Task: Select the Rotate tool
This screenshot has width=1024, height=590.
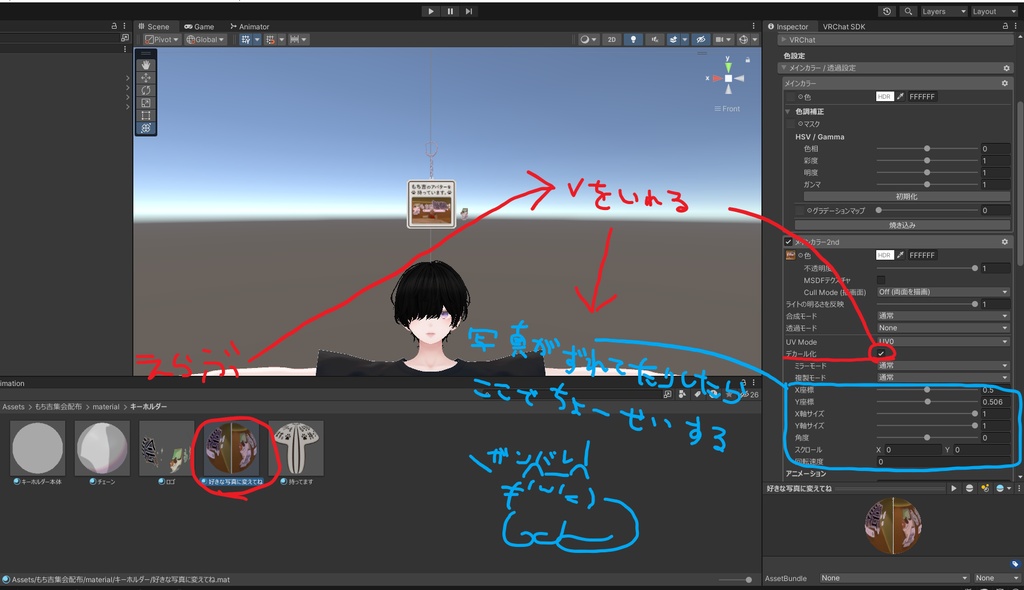Action: 146,90
